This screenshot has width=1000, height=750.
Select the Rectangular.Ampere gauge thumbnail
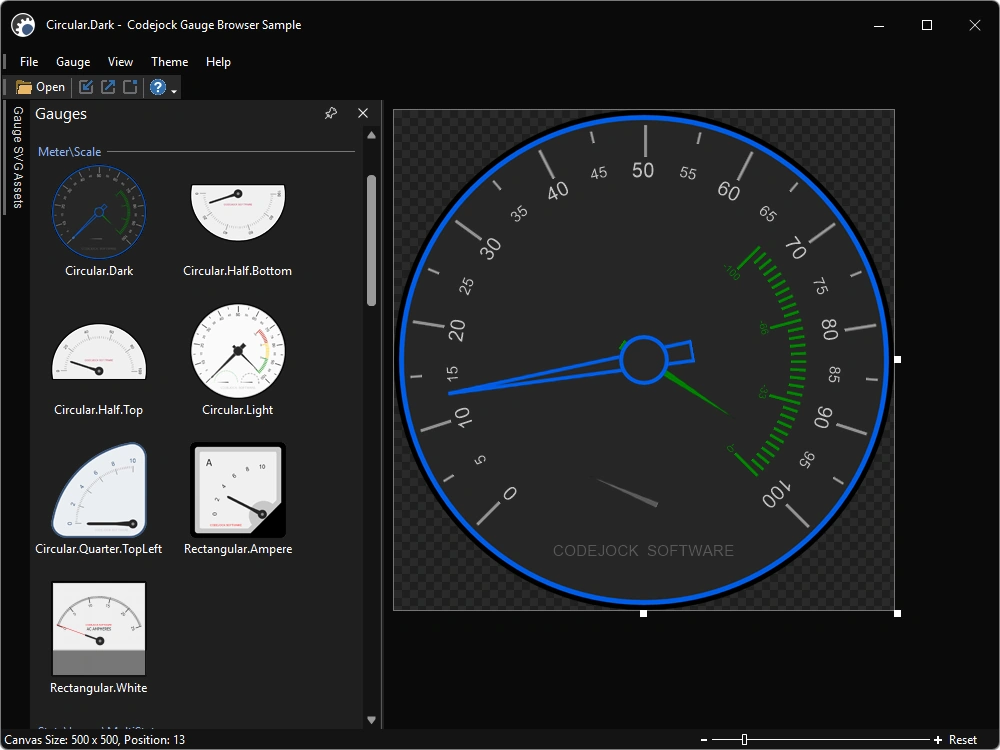point(238,490)
